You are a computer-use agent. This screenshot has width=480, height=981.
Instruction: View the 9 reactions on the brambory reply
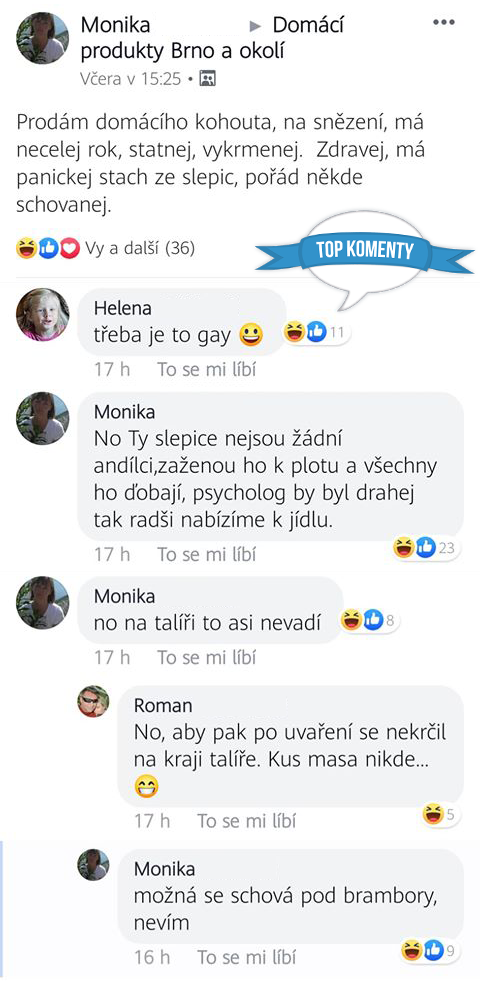click(431, 951)
